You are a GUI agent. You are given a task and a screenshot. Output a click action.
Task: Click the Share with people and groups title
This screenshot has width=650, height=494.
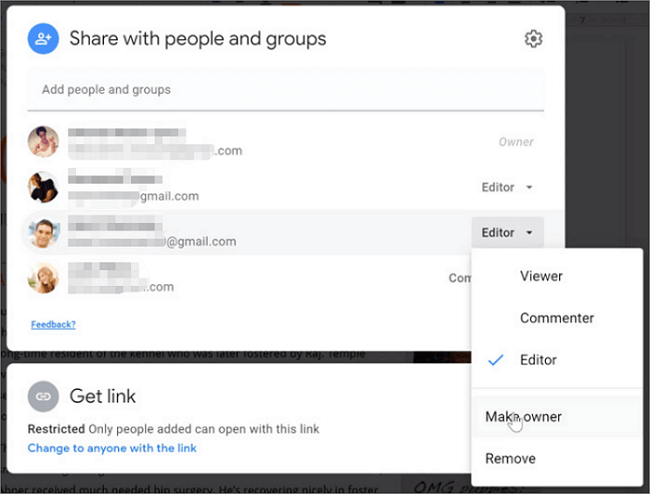(197, 39)
